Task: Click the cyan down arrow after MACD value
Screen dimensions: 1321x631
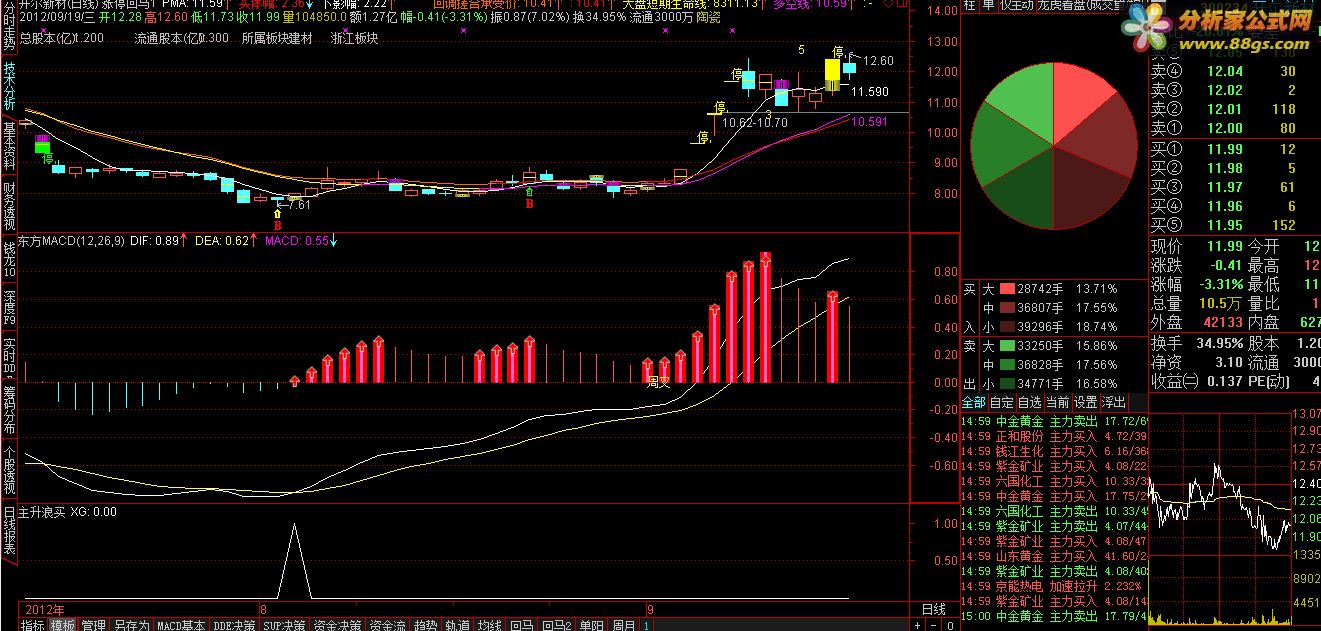Action: click(x=334, y=240)
